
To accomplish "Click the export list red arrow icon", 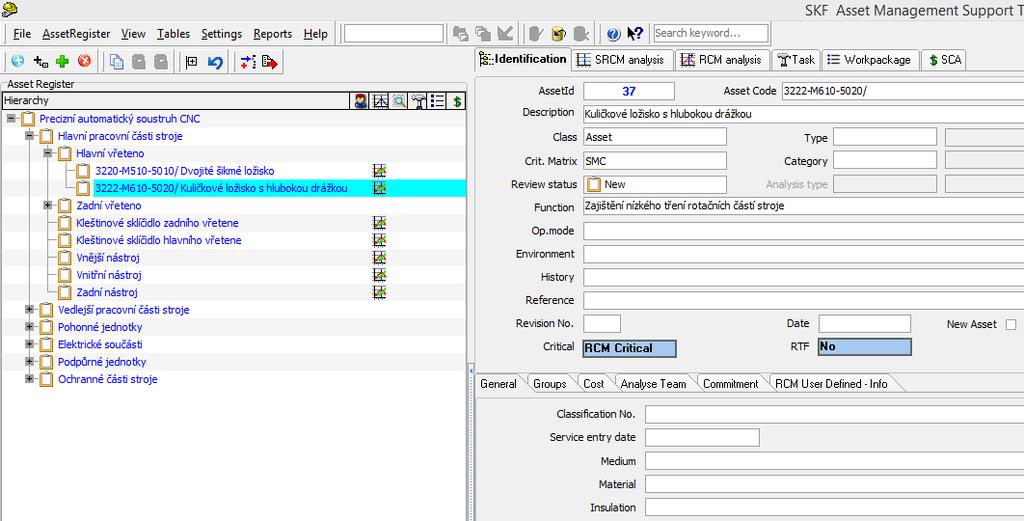I will (x=269, y=62).
